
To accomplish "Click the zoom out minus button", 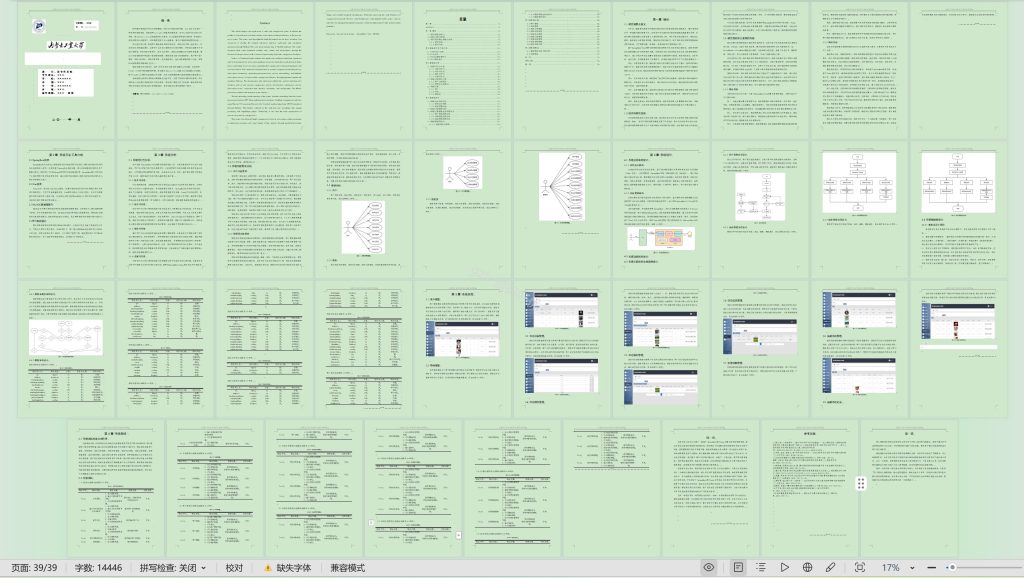I will coord(931,568).
